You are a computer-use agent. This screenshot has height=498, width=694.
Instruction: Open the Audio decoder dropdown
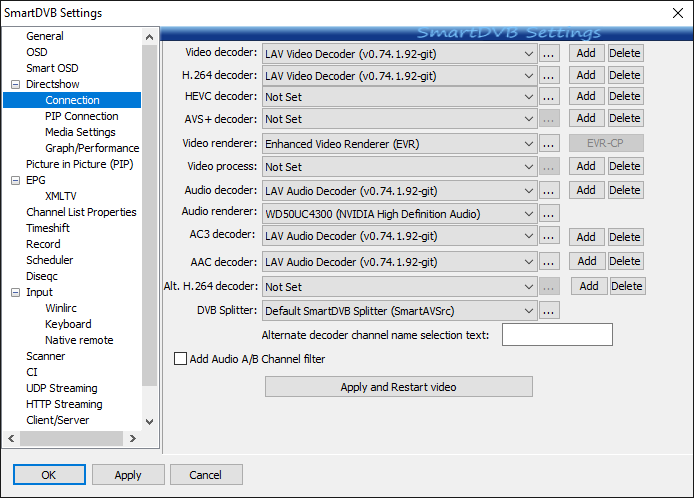(399, 191)
